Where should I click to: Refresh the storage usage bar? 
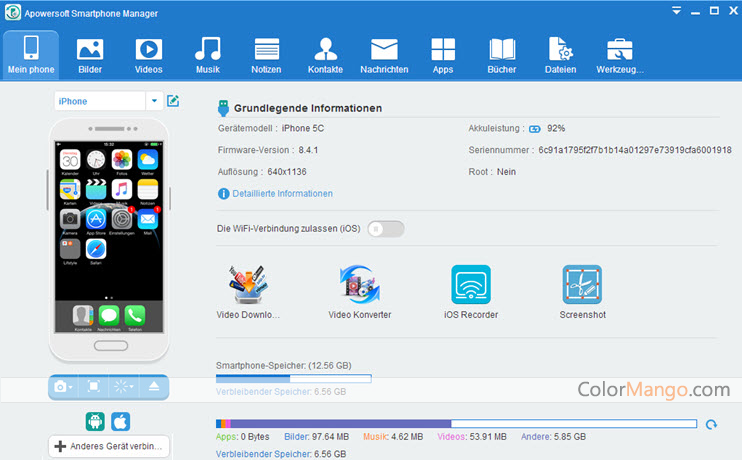coord(711,425)
